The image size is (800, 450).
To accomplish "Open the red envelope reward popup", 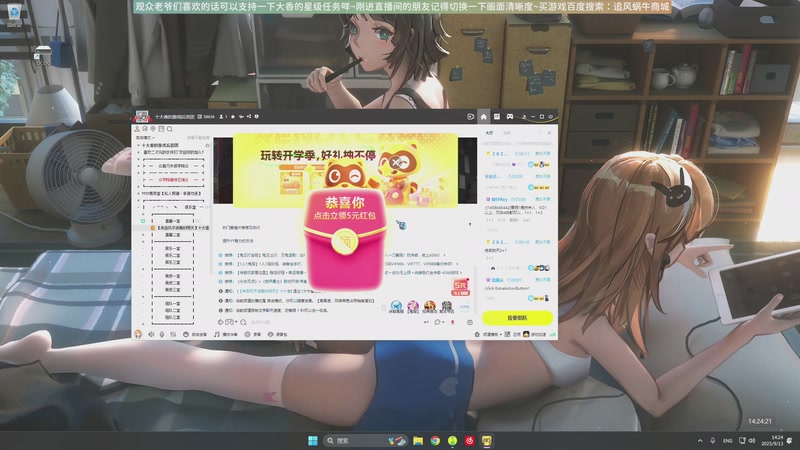I will click(345, 241).
